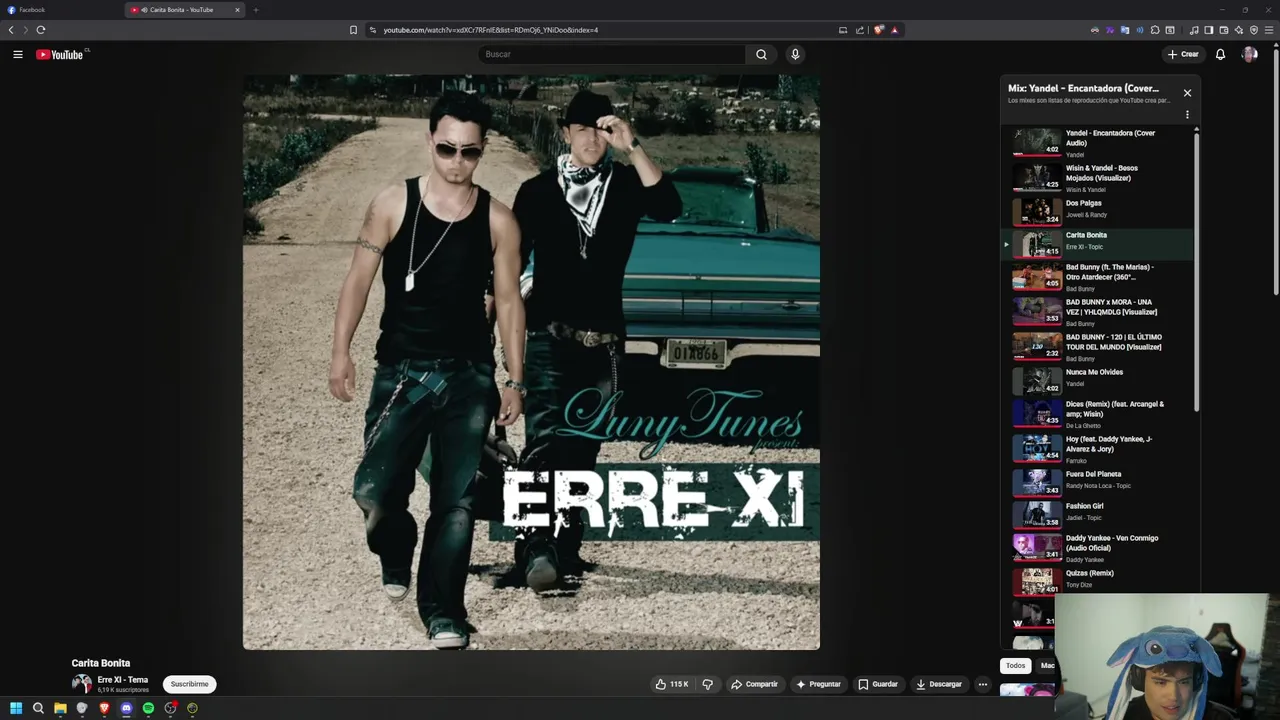Start voice search with the microphone icon
Image resolution: width=1280 pixels, height=720 pixels.
pyautogui.click(x=795, y=54)
